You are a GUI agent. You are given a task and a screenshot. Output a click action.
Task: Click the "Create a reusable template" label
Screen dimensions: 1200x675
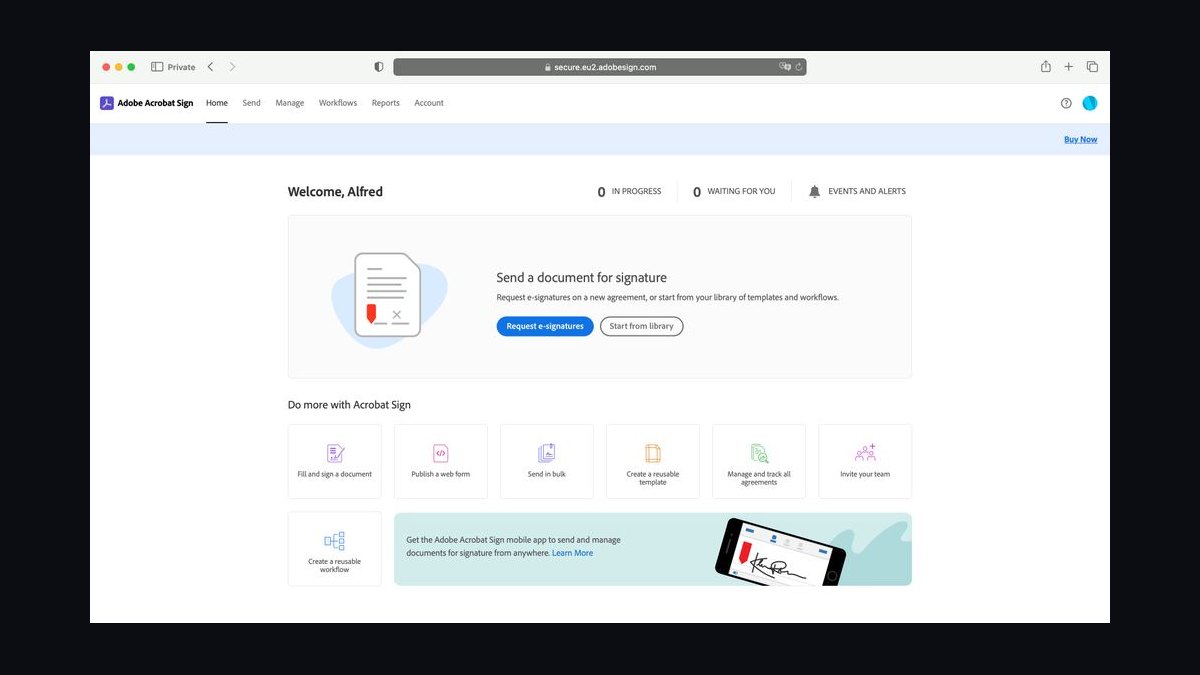pos(653,478)
